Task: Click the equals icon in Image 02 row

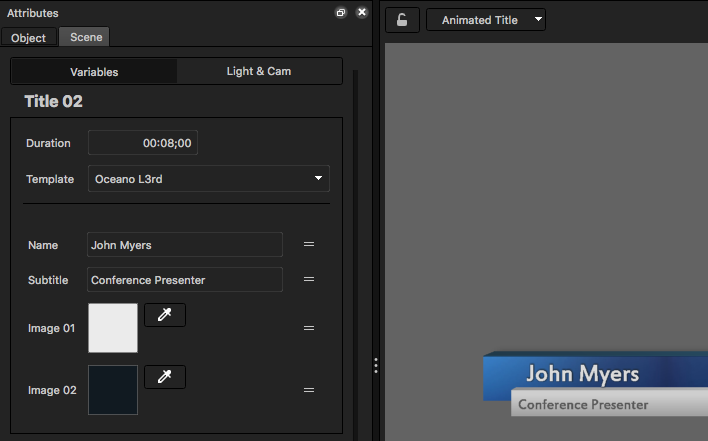Action: click(x=309, y=390)
